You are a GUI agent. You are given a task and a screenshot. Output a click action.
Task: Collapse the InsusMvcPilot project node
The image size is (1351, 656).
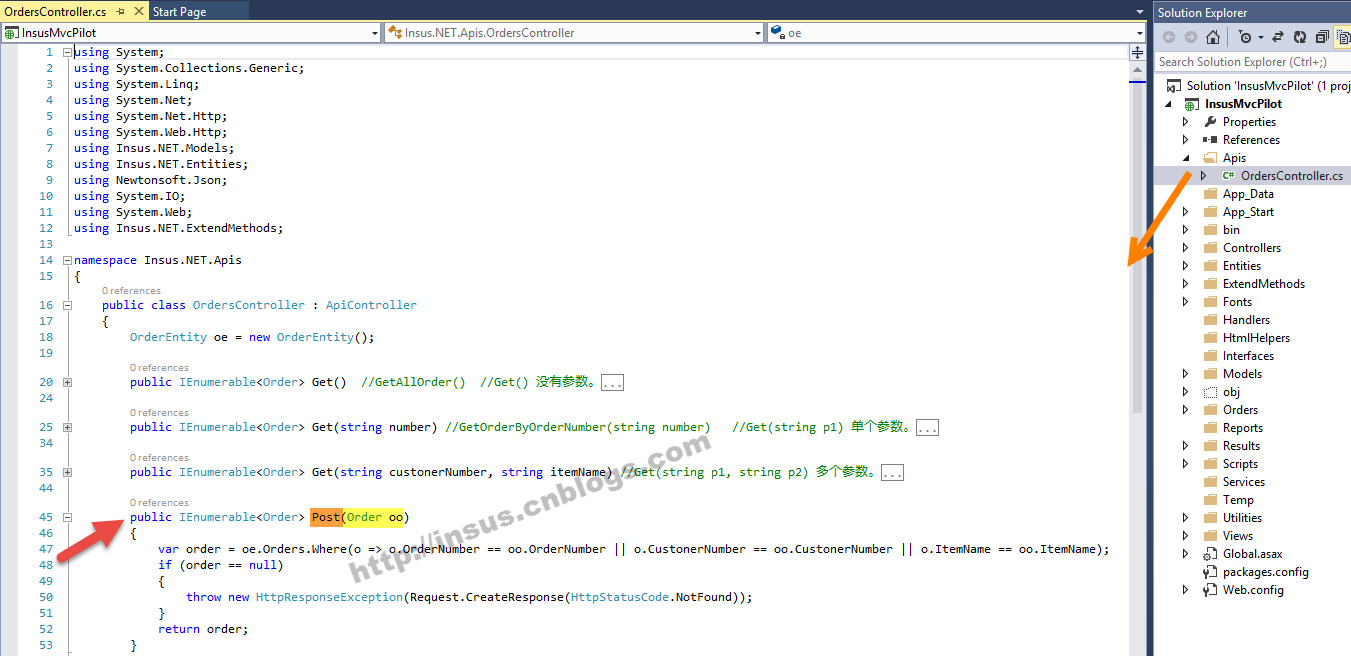[1168, 104]
